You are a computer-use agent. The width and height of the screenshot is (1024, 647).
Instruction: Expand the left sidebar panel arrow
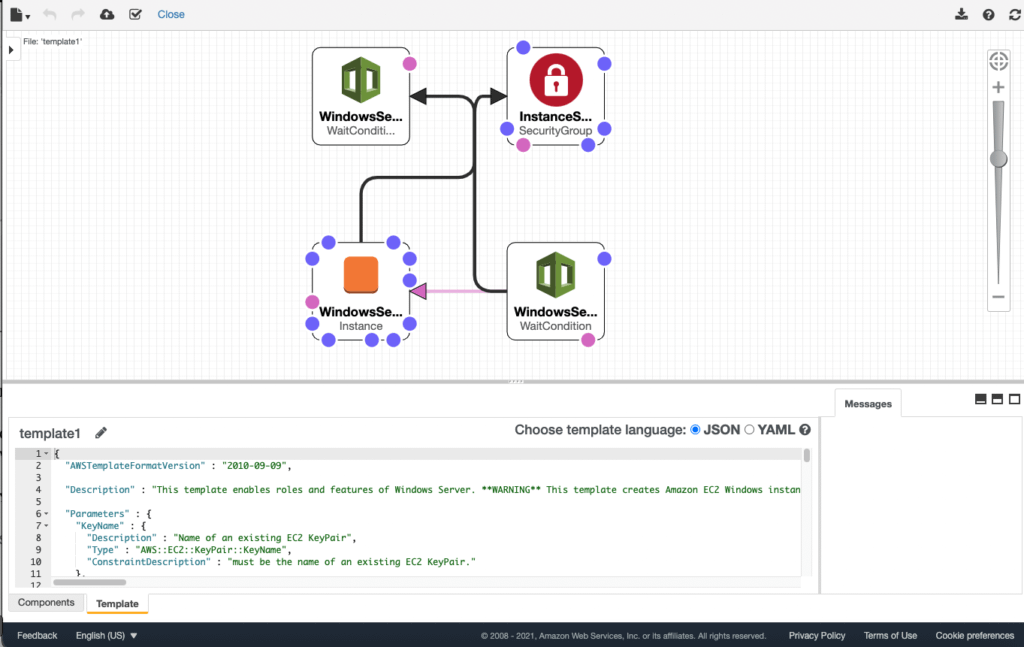pyautogui.click(x=10, y=48)
